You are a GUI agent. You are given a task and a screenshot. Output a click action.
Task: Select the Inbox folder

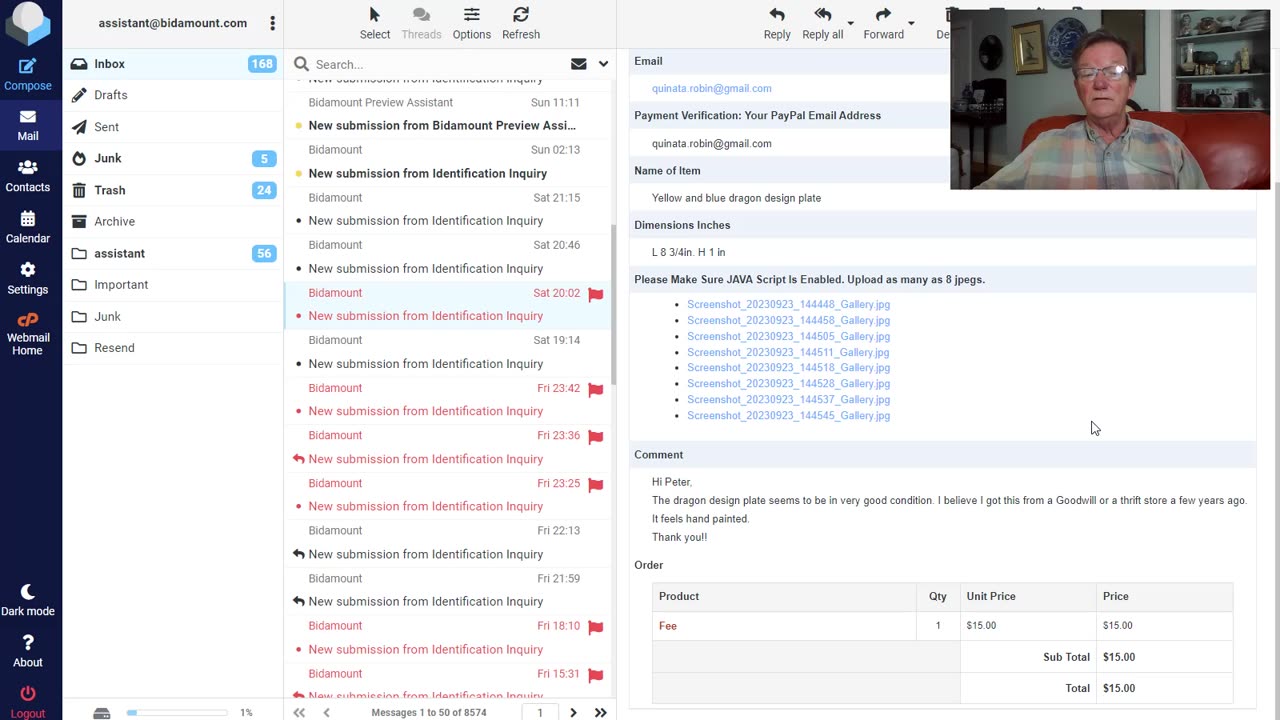click(x=173, y=64)
